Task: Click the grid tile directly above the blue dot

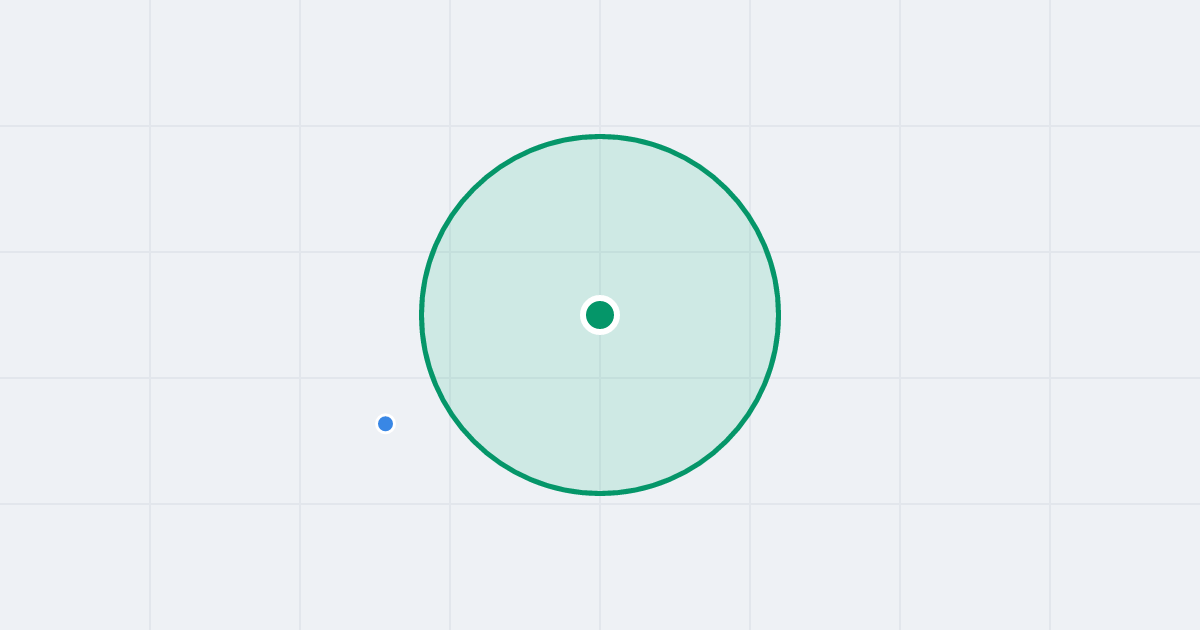Action: (x=375, y=315)
